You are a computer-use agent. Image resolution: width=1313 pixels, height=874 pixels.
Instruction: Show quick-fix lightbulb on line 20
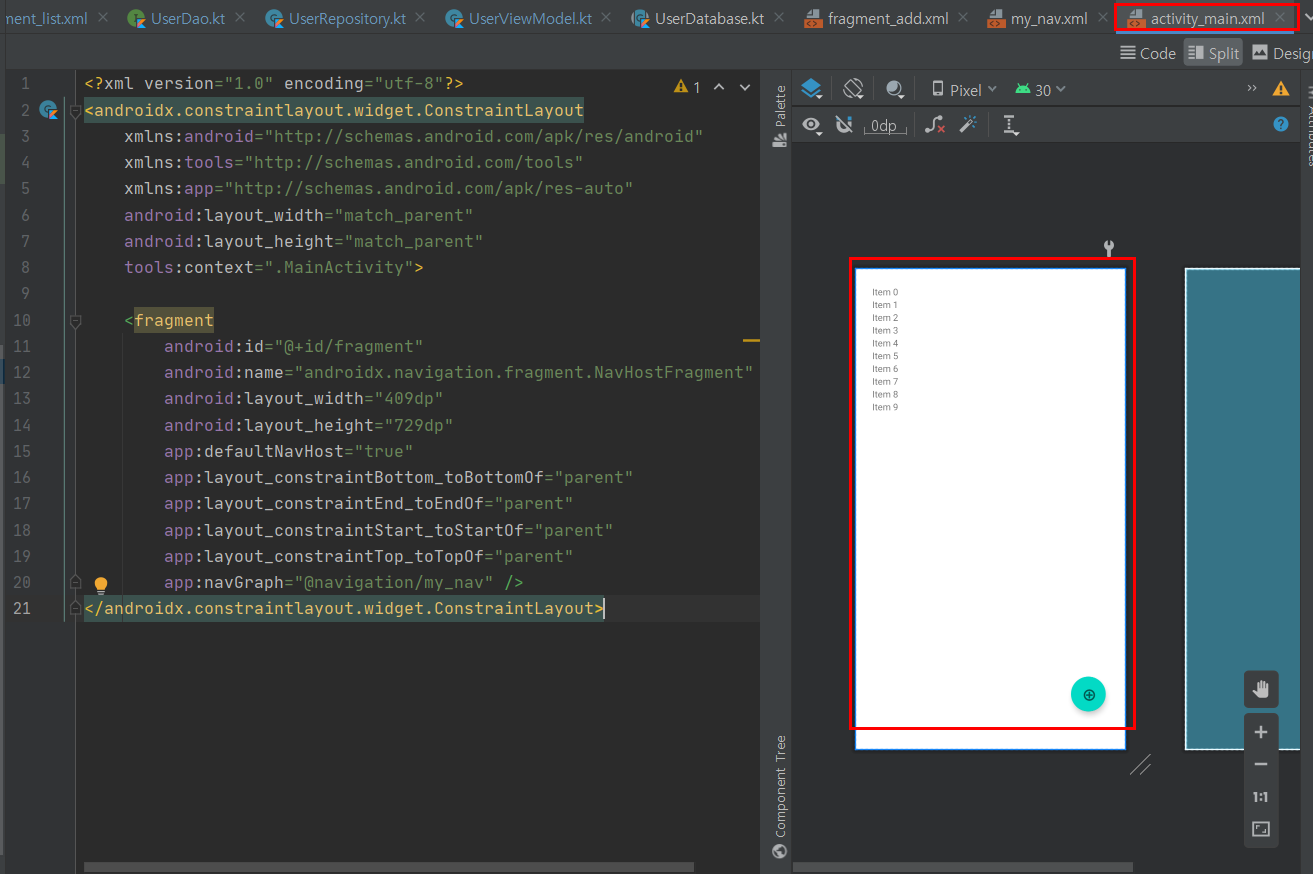click(100, 585)
